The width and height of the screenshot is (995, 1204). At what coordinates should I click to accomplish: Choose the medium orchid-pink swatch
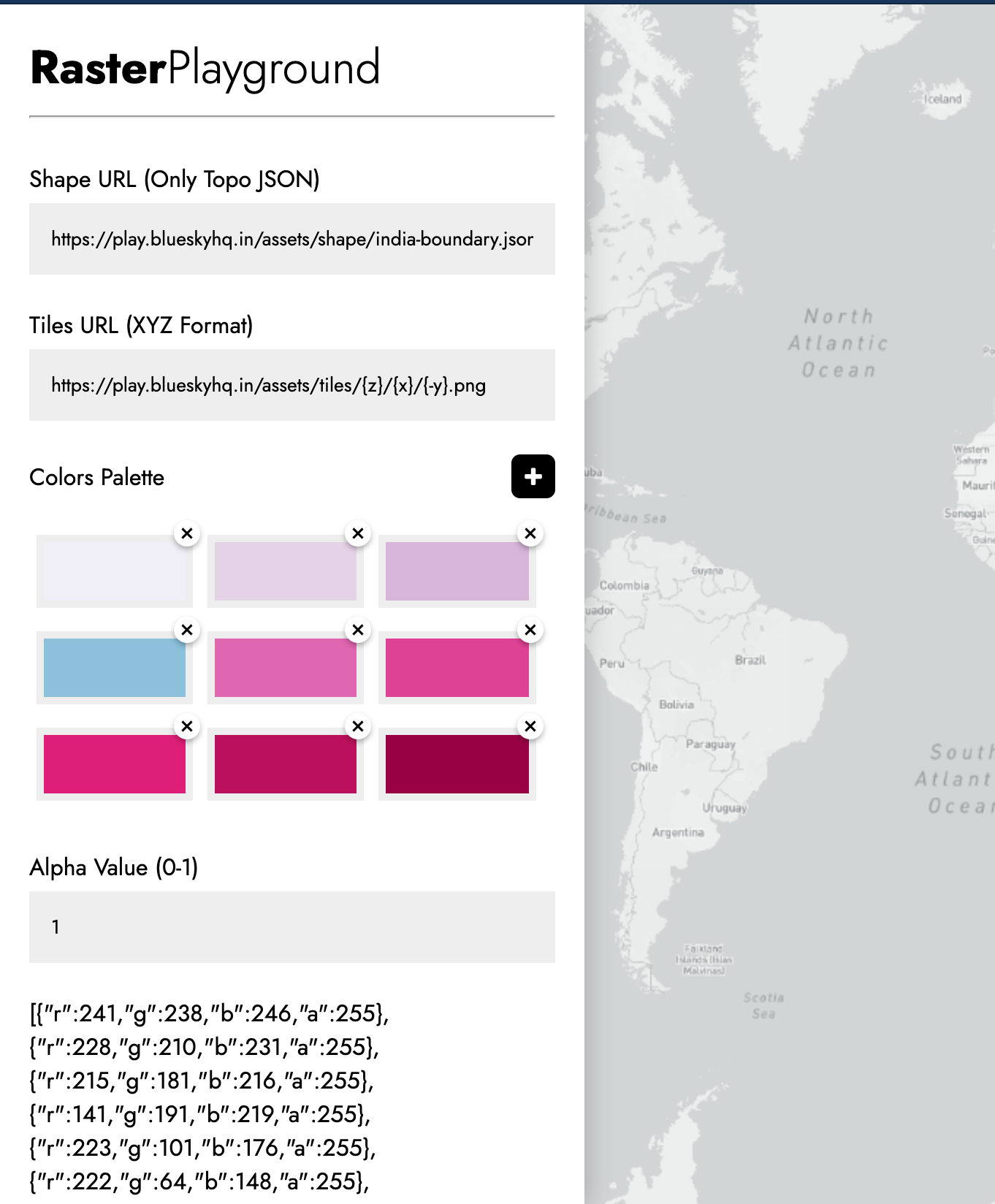click(x=286, y=668)
